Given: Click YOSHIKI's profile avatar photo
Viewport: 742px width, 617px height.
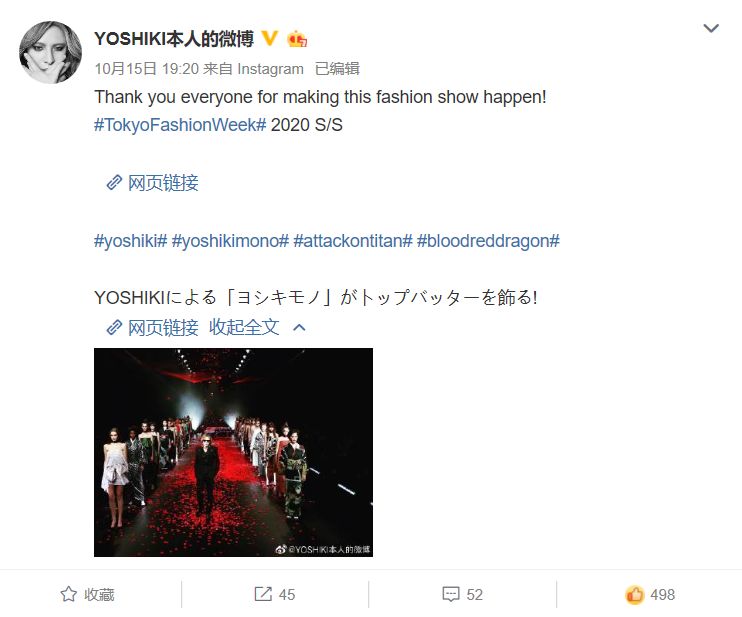Looking at the screenshot, I should pos(50,53).
